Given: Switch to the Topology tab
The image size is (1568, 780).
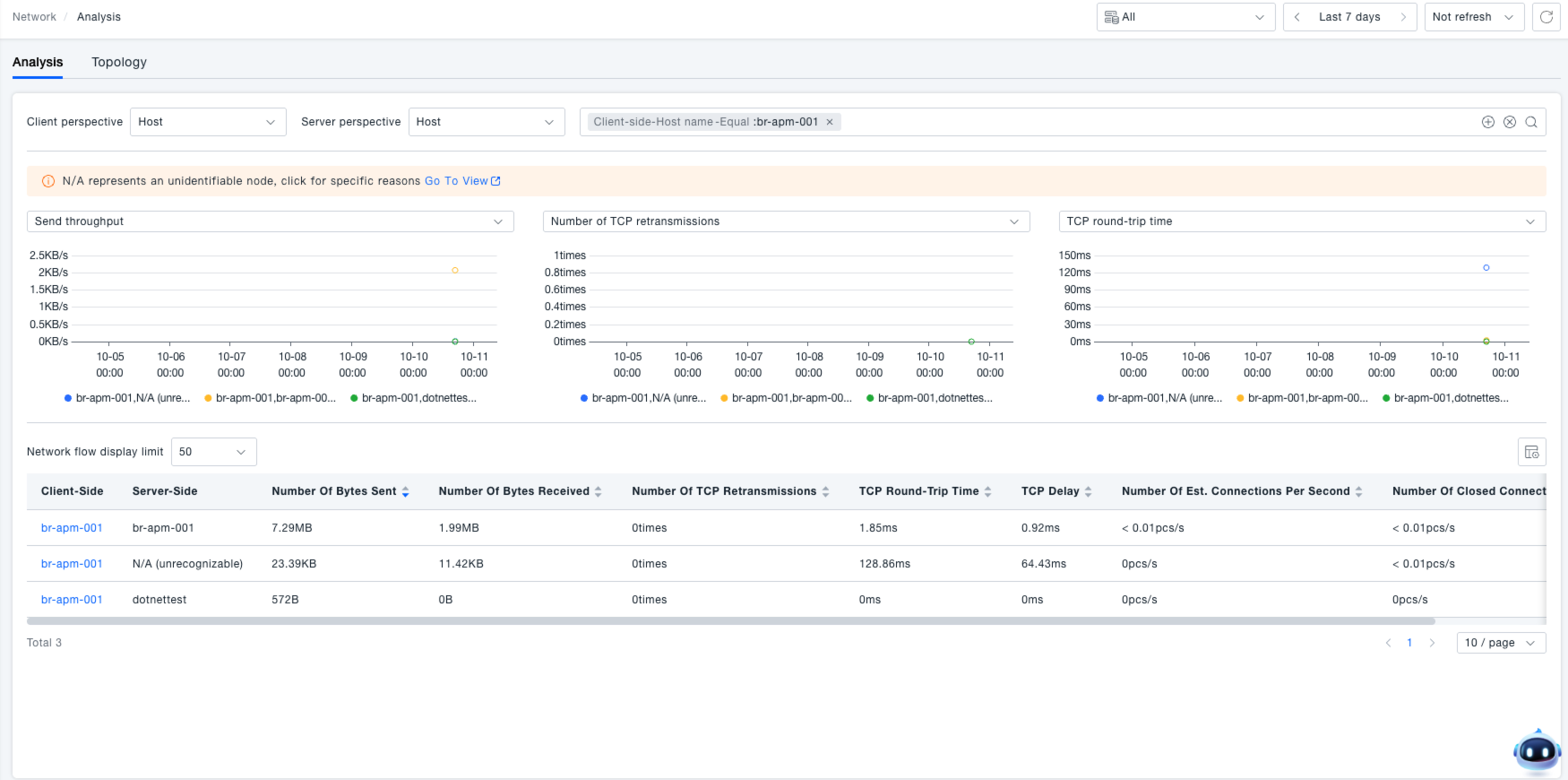Looking at the screenshot, I should (119, 62).
